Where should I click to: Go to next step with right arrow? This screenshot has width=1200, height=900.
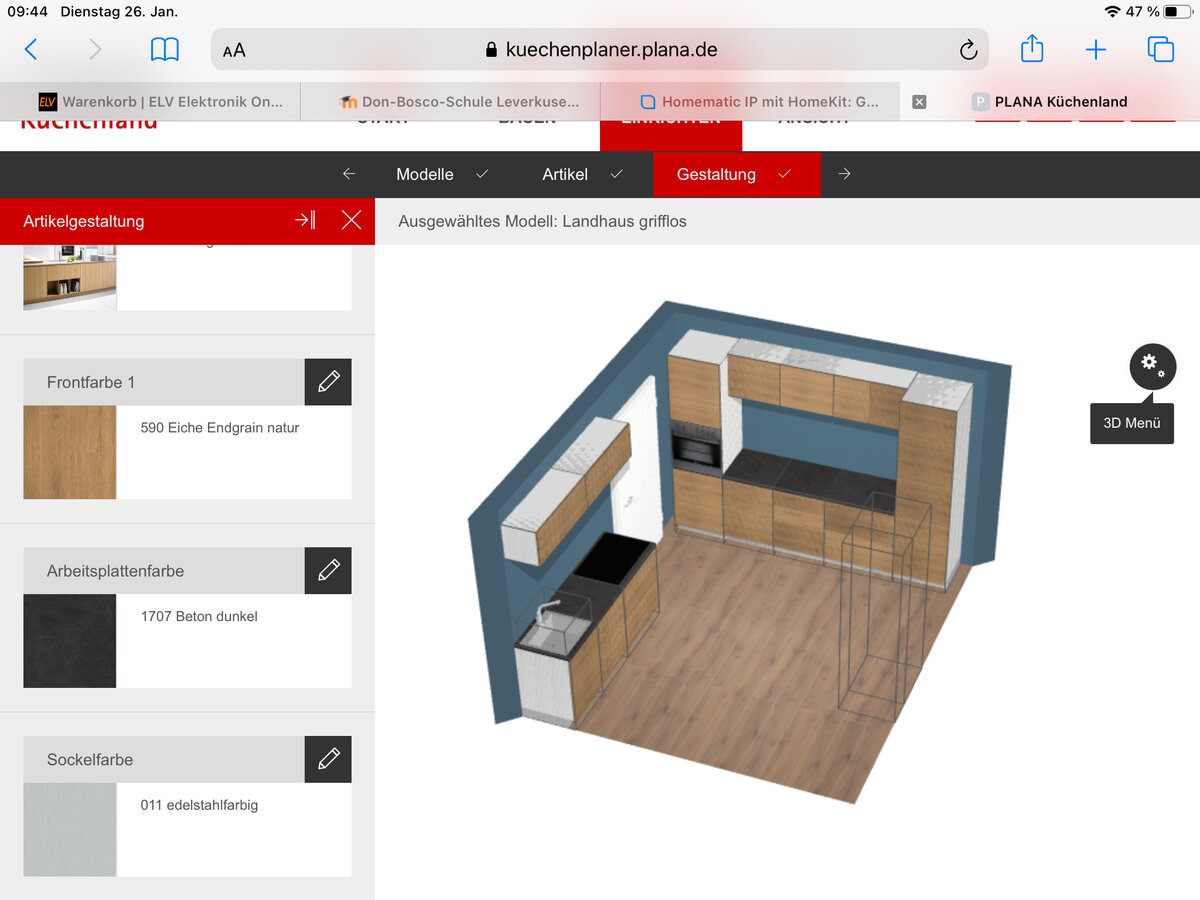(845, 174)
